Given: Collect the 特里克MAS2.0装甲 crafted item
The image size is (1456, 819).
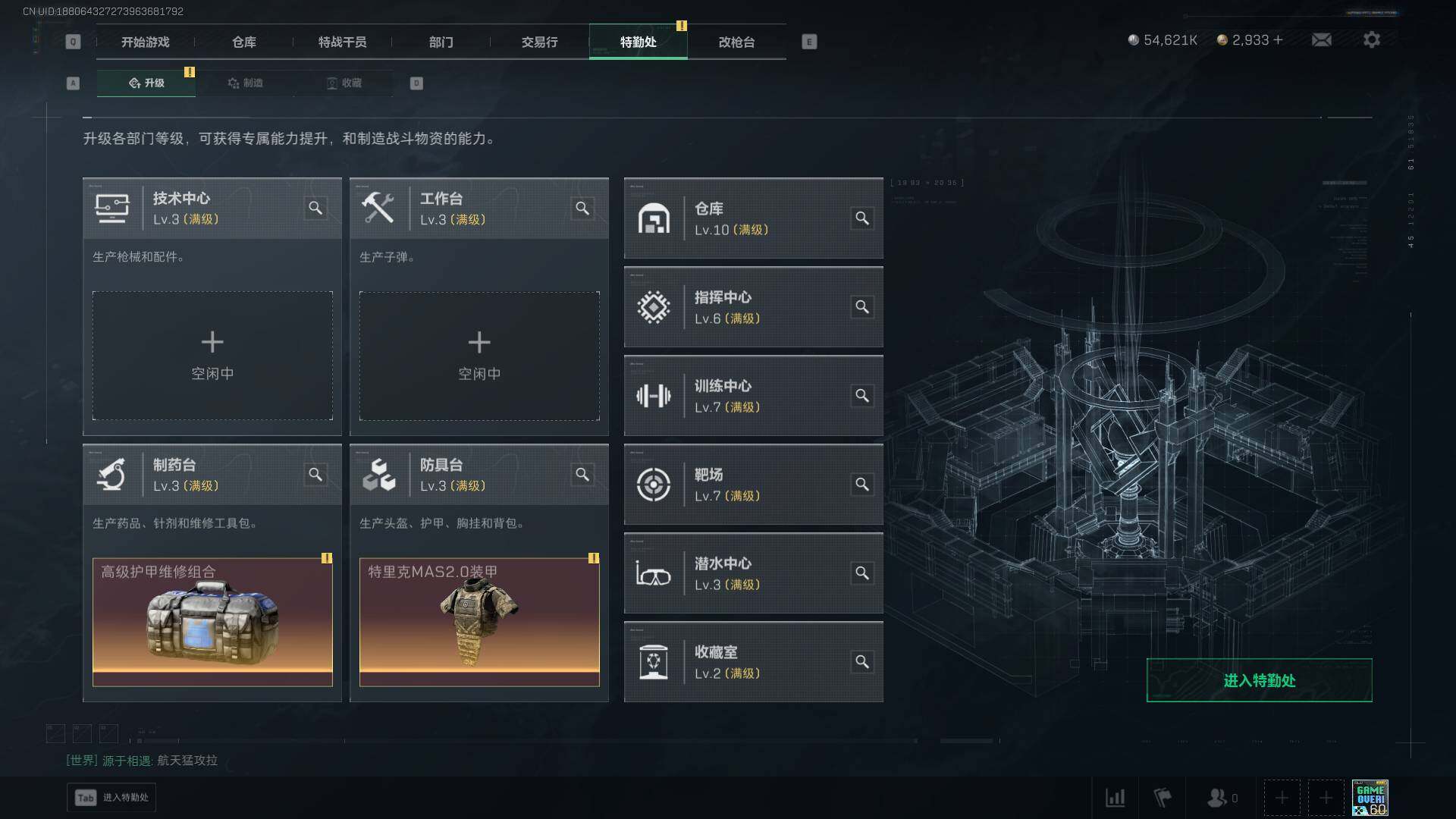Looking at the screenshot, I should tap(479, 623).
